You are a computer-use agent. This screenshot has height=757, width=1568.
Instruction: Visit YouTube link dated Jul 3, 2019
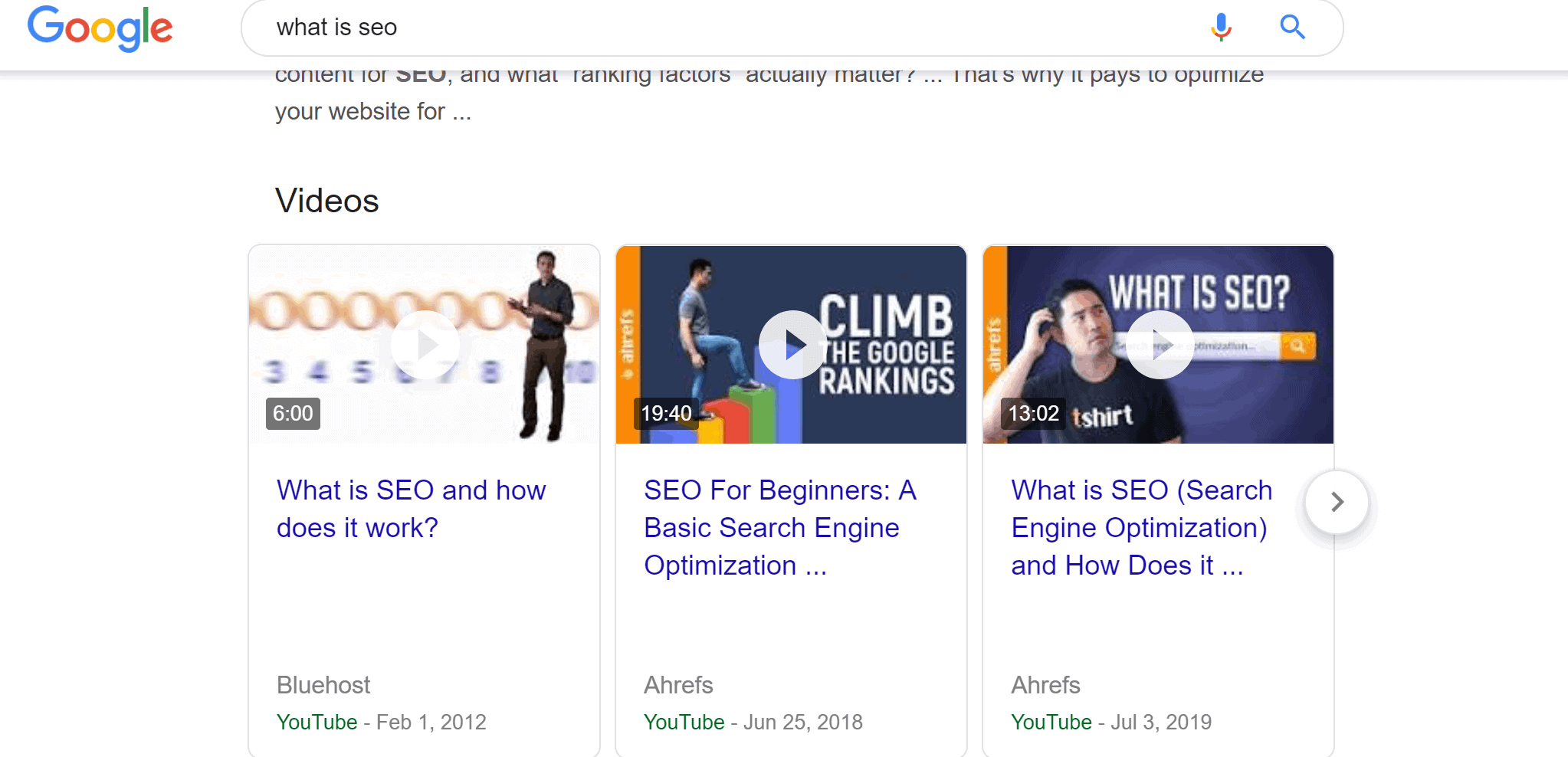[x=1051, y=721]
